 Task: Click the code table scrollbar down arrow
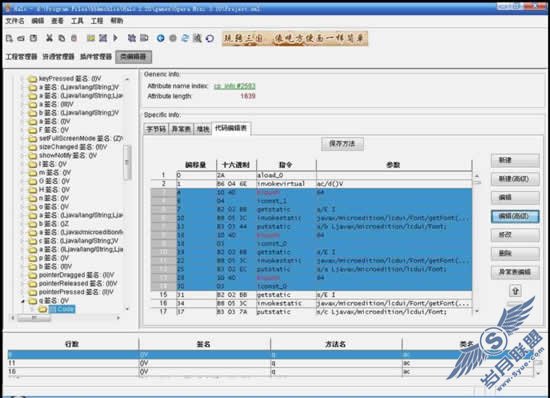[x=476, y=311]
